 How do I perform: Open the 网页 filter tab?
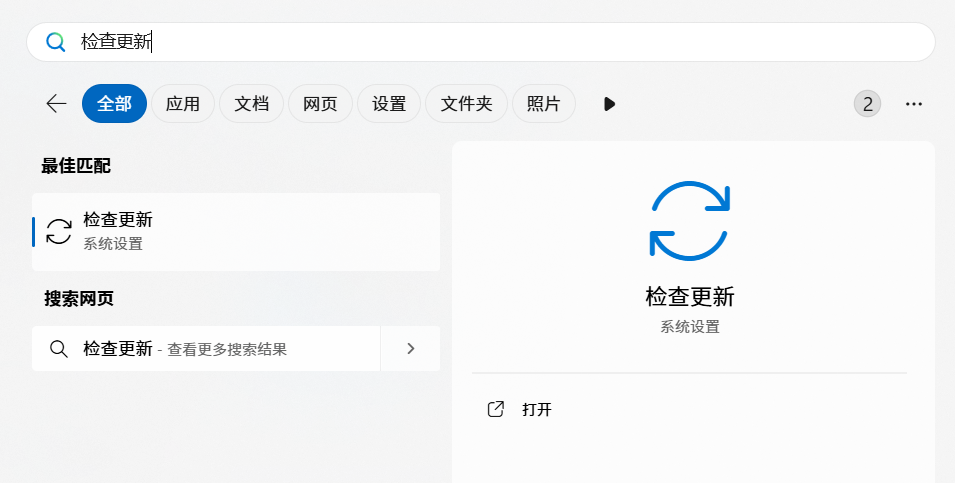click(320, 103)
